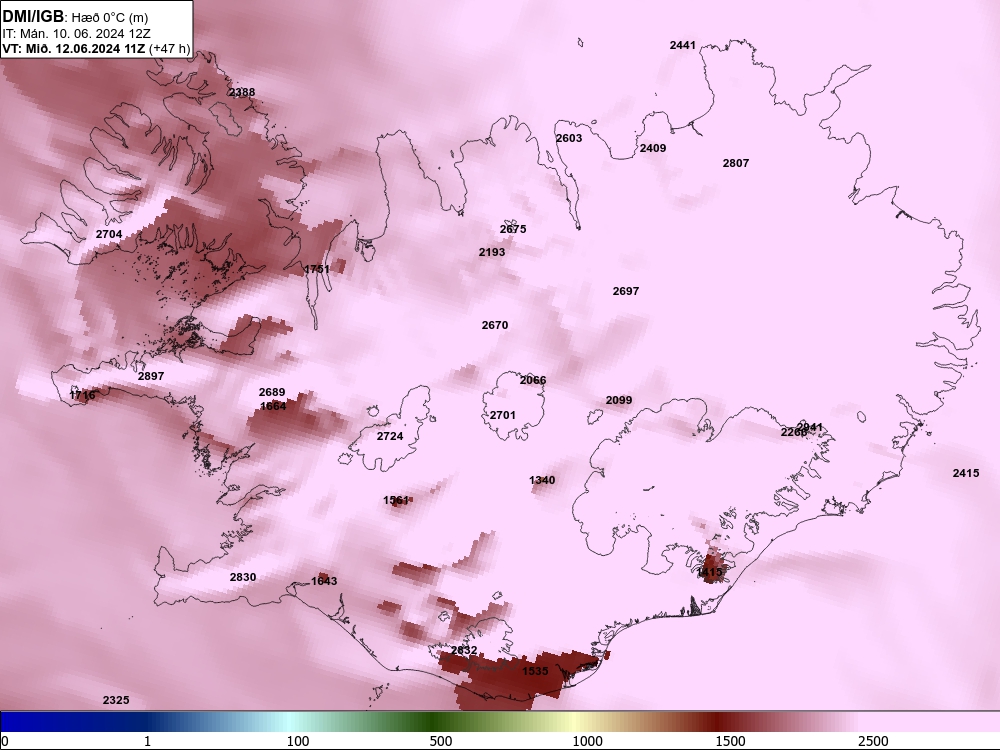The width and height of the screenshot is (1000, 750).
Task: Select the 1716 value on the peninsula
Action: coord(82,395)
